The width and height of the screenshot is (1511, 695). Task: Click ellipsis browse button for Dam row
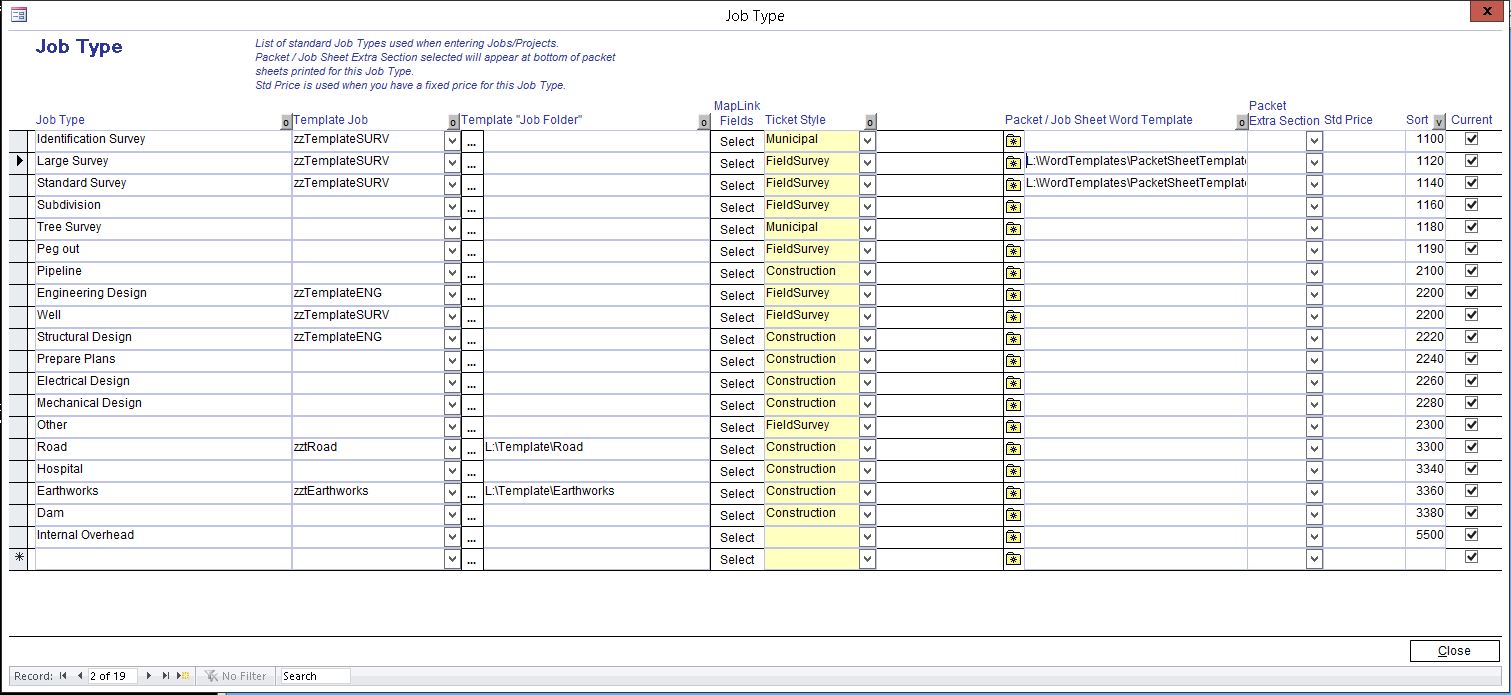click(x=472, y=515)
